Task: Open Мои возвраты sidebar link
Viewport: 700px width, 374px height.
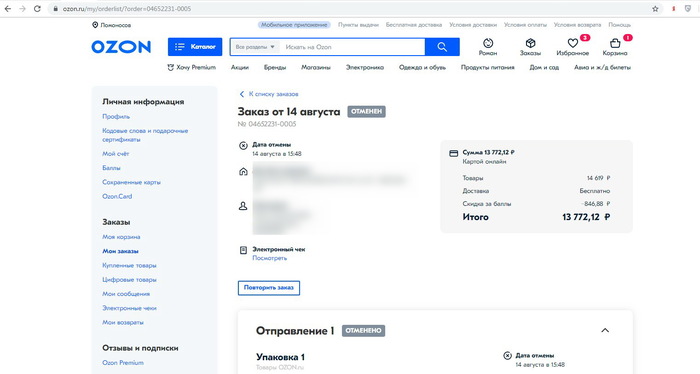Action: click(123, 322)
